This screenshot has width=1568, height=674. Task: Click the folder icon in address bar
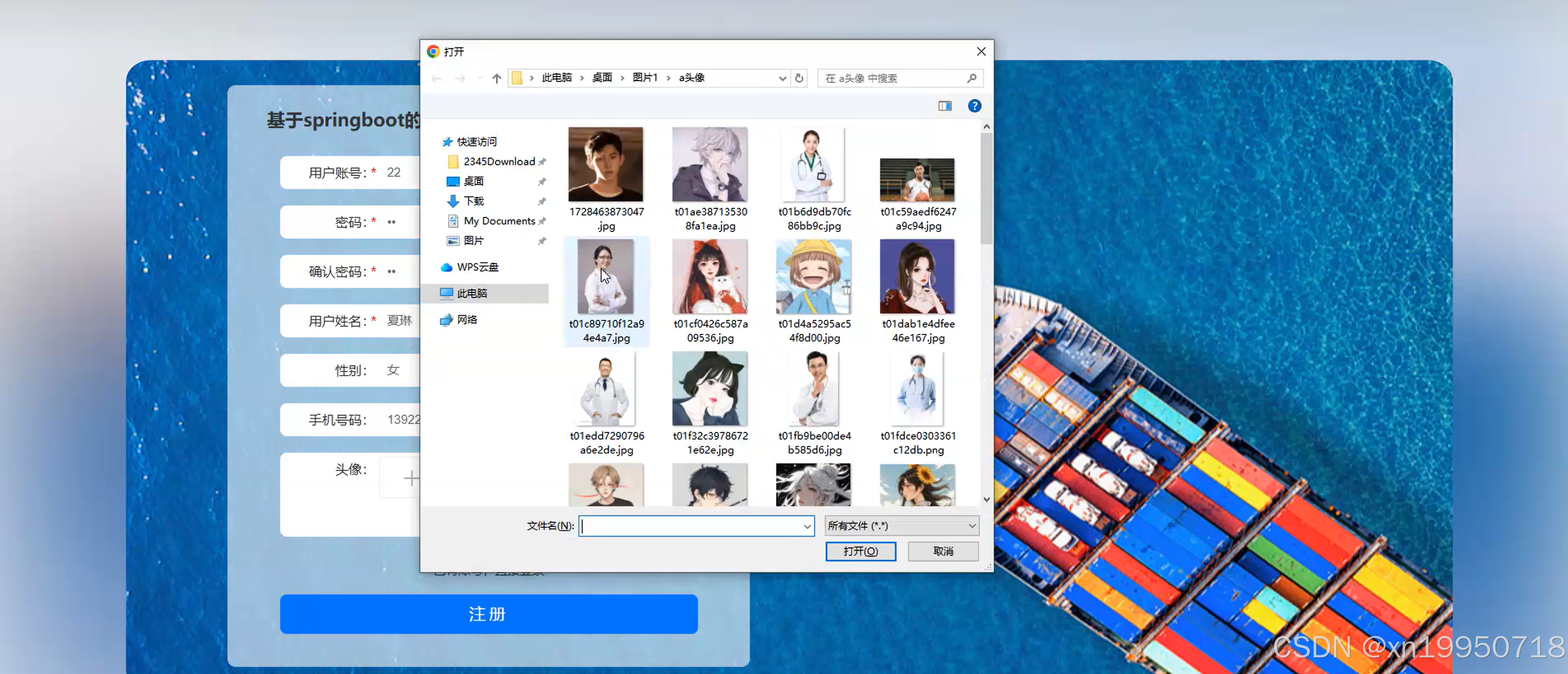pos(517,78)
